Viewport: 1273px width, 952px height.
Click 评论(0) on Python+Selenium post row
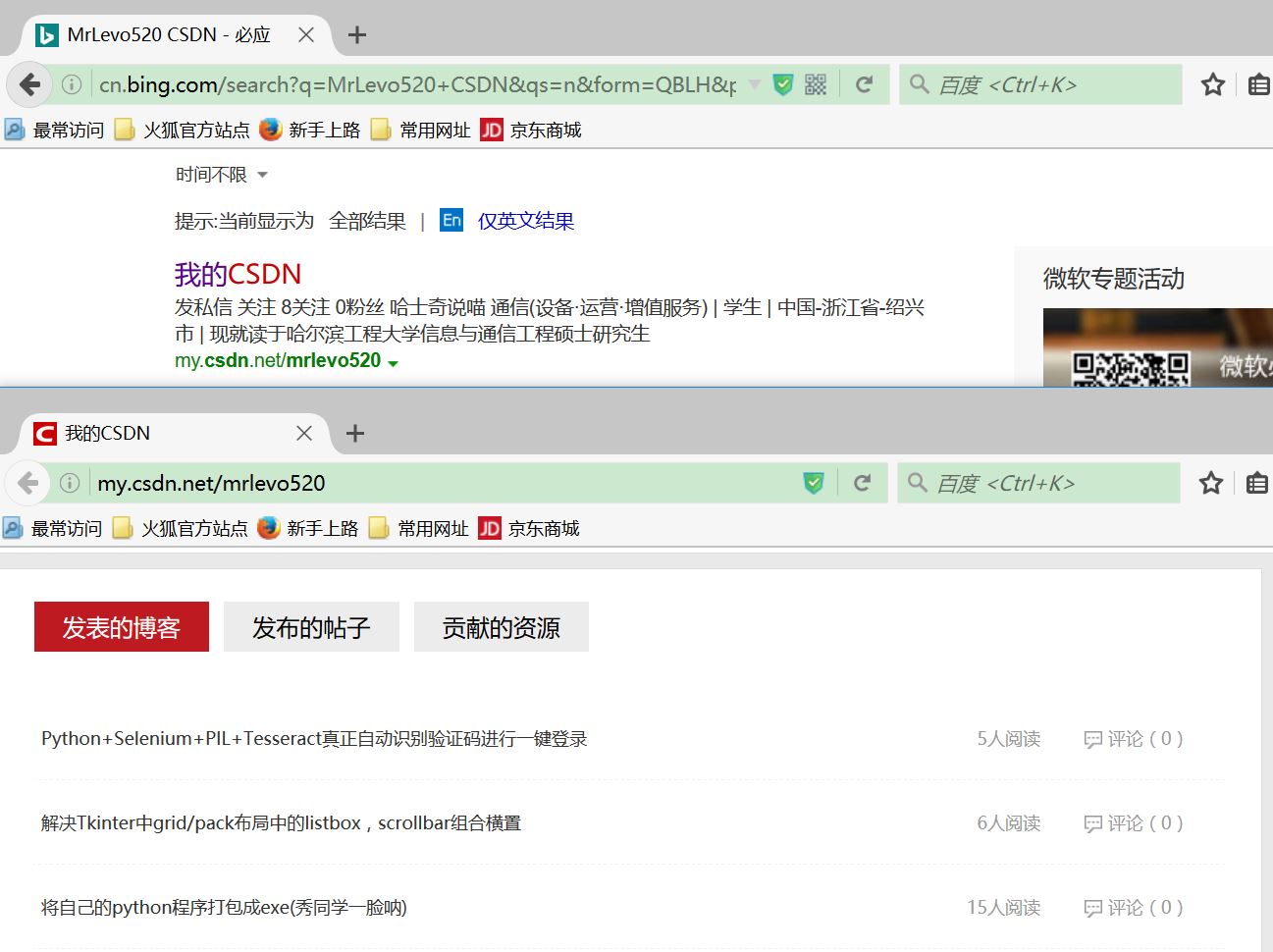point(1134,739)
